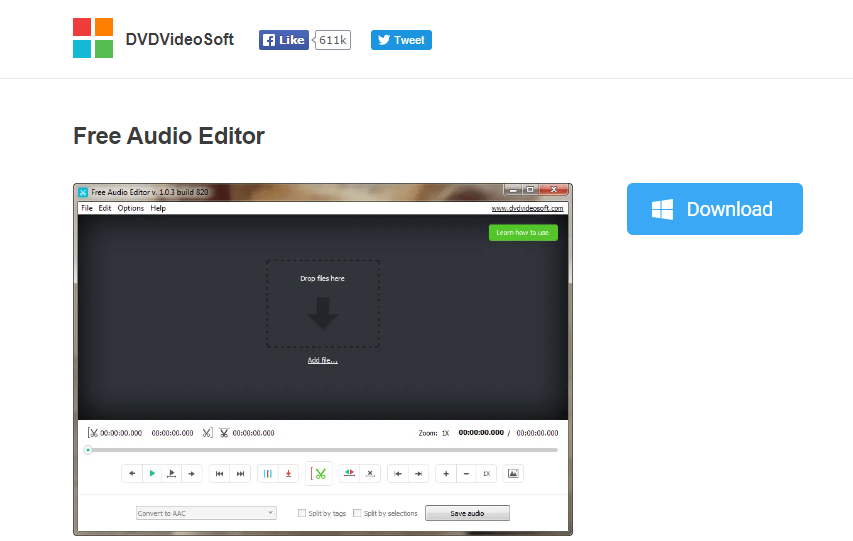Click the cut marker scissors time icon
853x541 pixels.
tap(224, 433)
